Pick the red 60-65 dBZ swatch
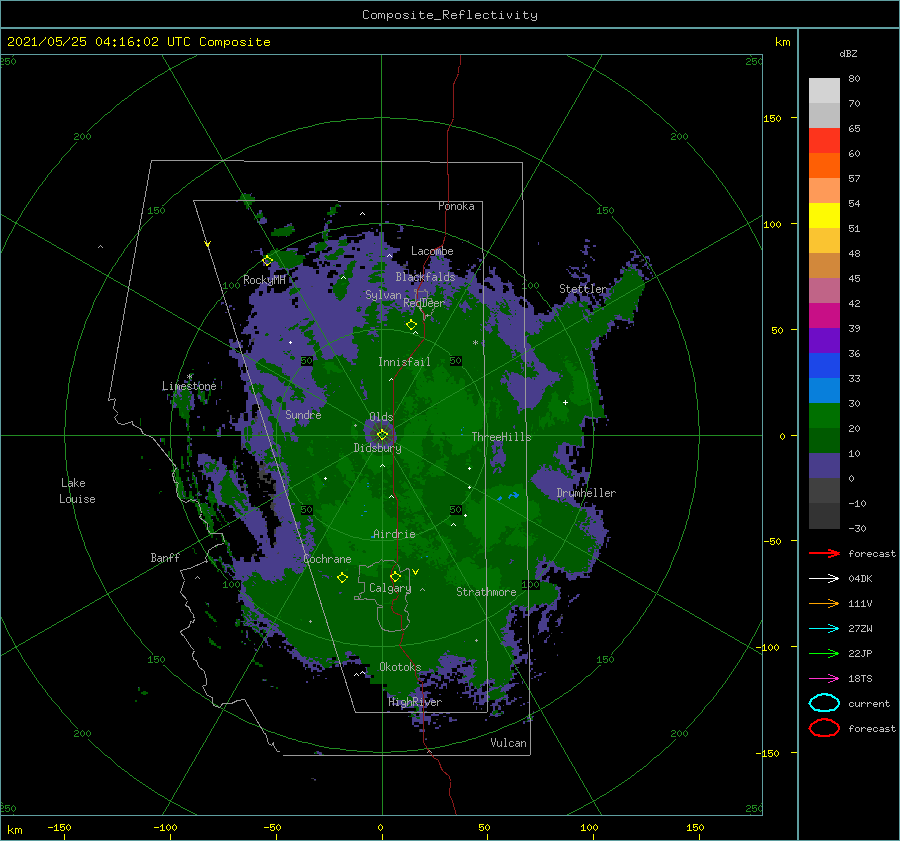The image size is (900, 841). 824,141
